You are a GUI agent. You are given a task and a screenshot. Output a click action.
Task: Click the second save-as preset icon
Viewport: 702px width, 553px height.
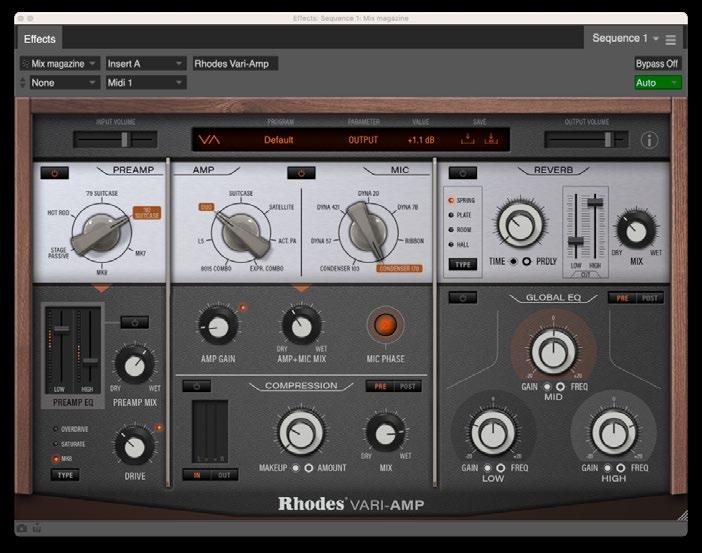tap(491, 139)
